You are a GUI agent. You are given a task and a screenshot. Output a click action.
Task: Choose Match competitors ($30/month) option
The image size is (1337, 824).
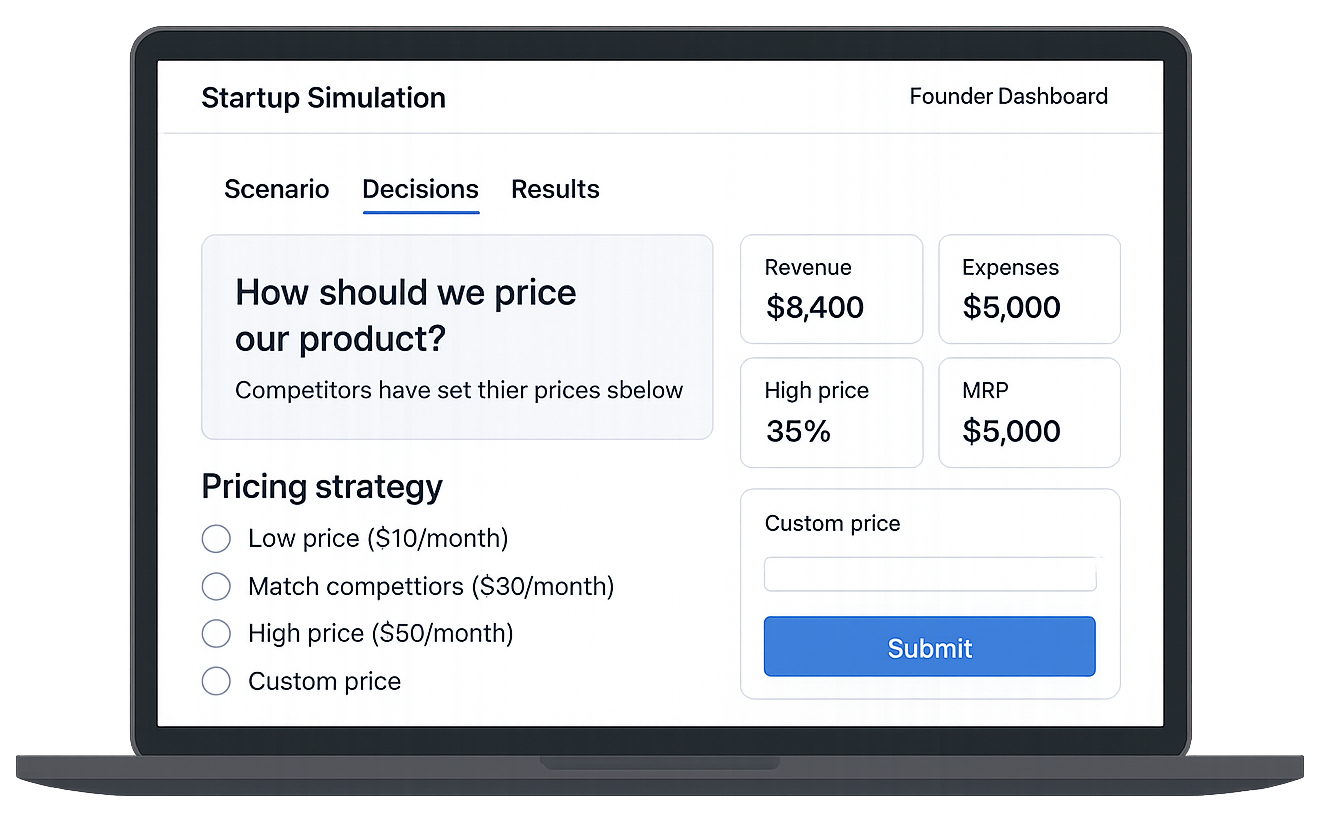click(x=216, y=586)
